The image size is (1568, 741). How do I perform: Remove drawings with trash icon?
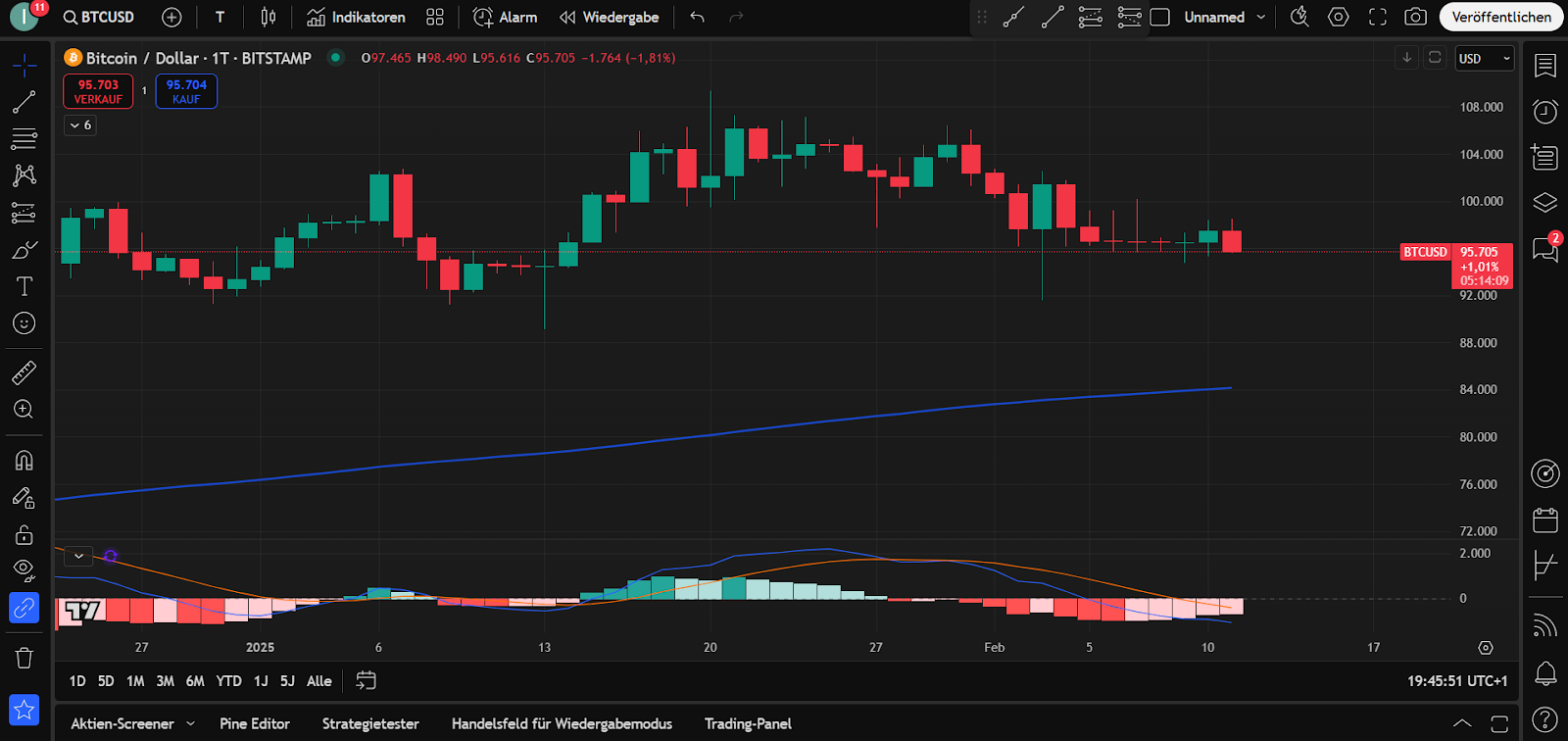coord(24,658)
